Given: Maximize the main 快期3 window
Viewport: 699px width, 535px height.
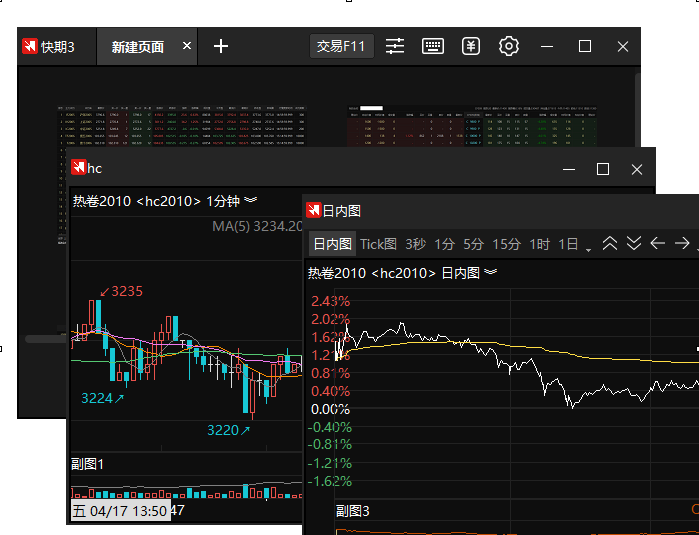Looking at the screenshot, I should click(x=585, y=46).
